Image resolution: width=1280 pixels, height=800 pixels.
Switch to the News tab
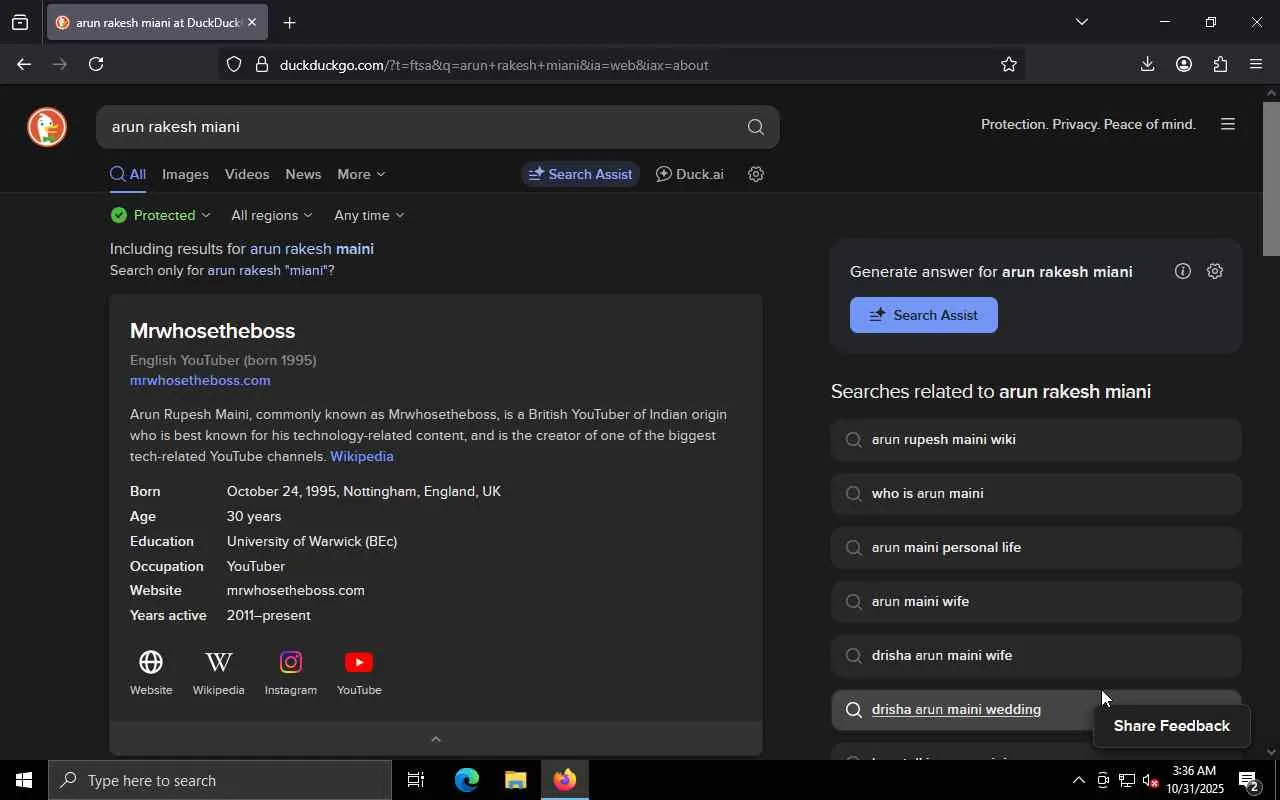[303, 174]
